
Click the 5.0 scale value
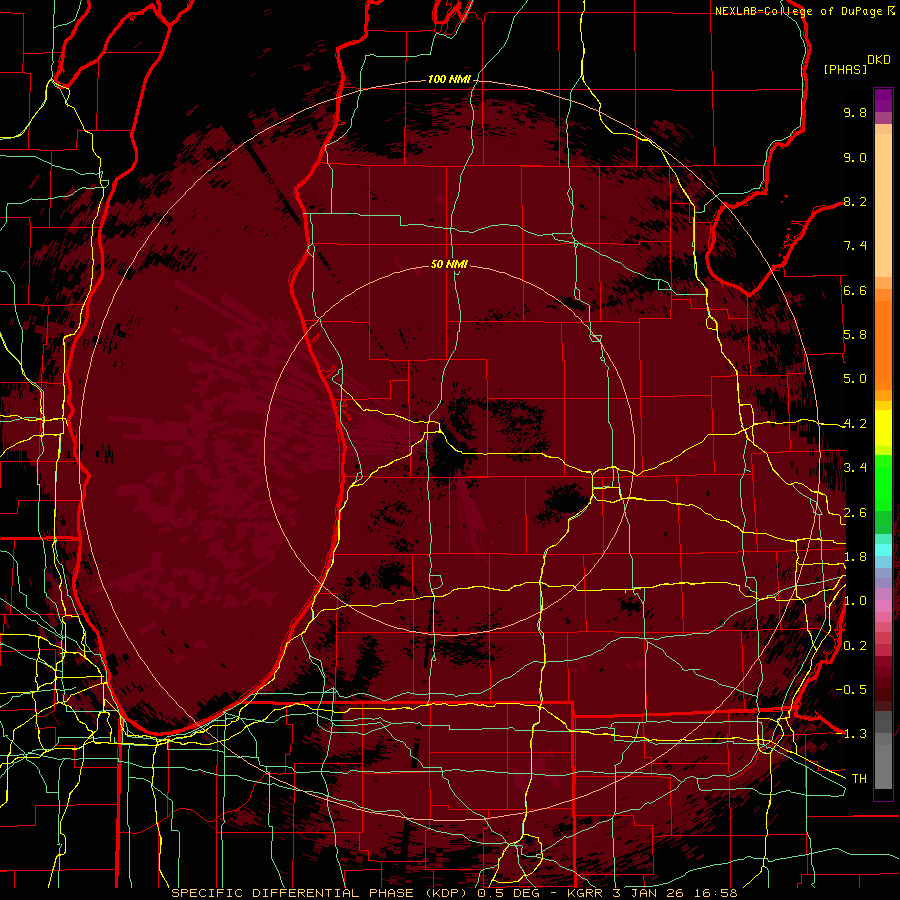click(855, 379)
